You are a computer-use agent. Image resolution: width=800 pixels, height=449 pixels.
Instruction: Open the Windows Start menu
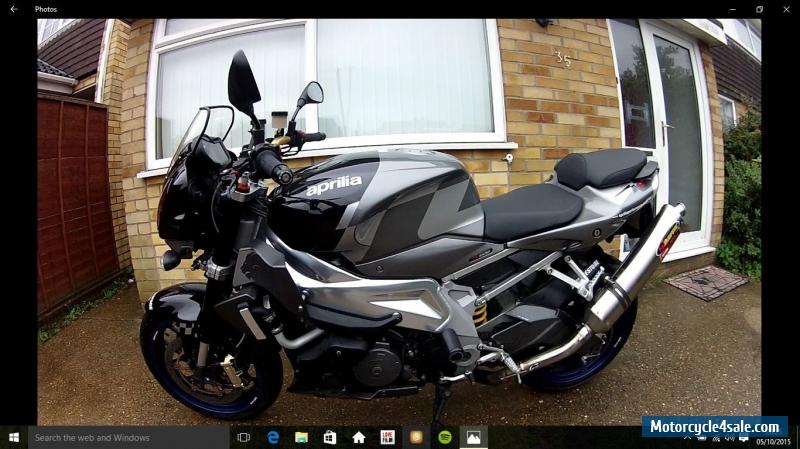(14, 437)
